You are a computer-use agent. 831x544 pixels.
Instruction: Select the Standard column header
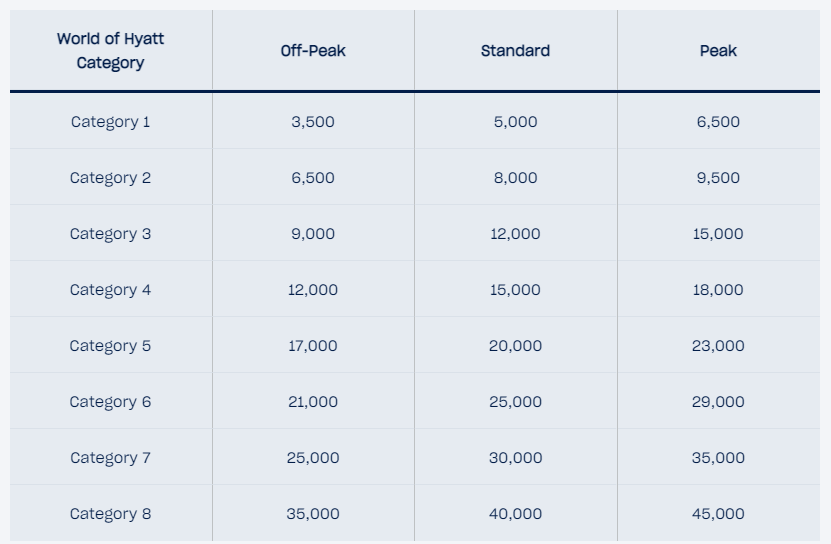(x=515, y=51)
